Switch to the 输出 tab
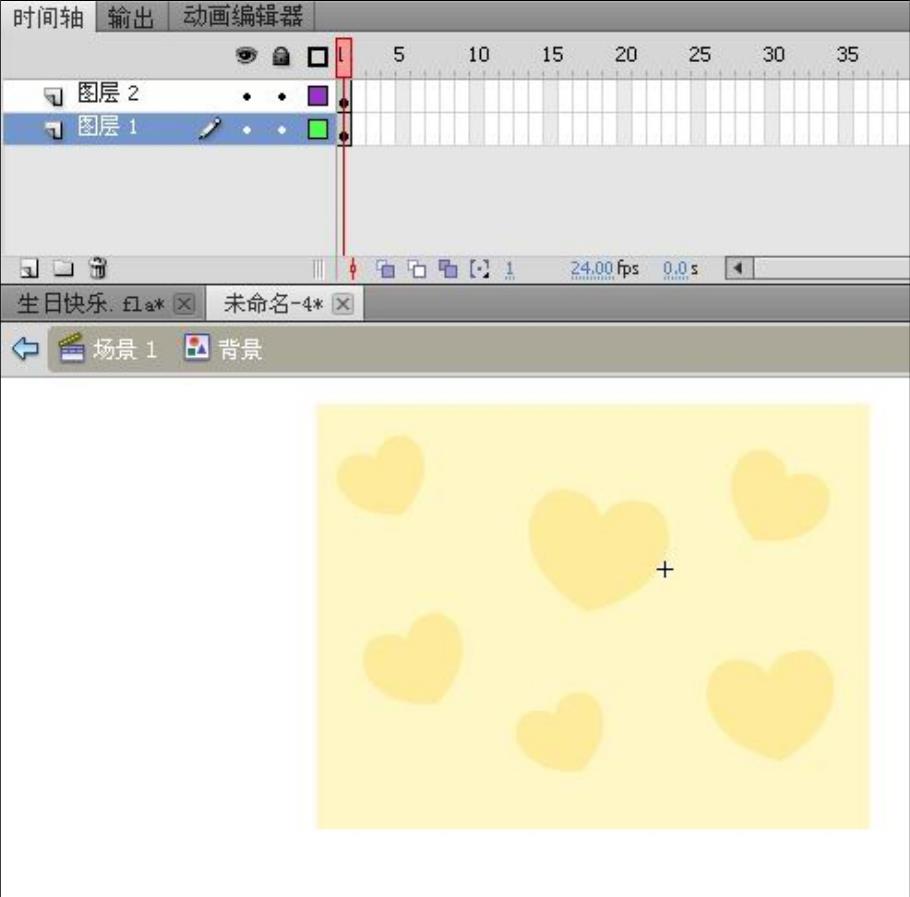Image resolution: width=910 pixels, height=897 pixels. coord(132,16)
